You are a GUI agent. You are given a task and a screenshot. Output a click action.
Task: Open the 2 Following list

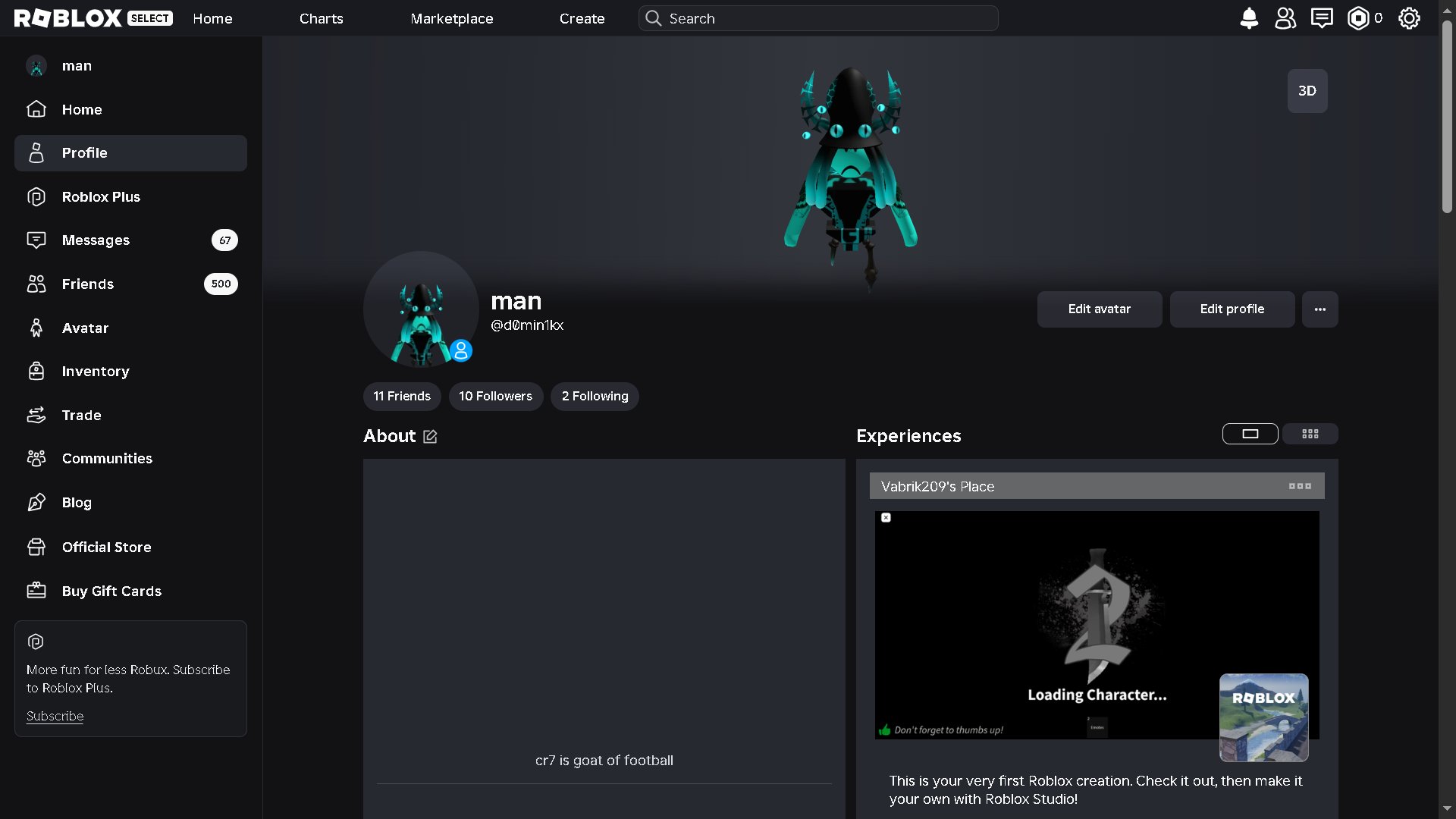(x=595, y=397)
